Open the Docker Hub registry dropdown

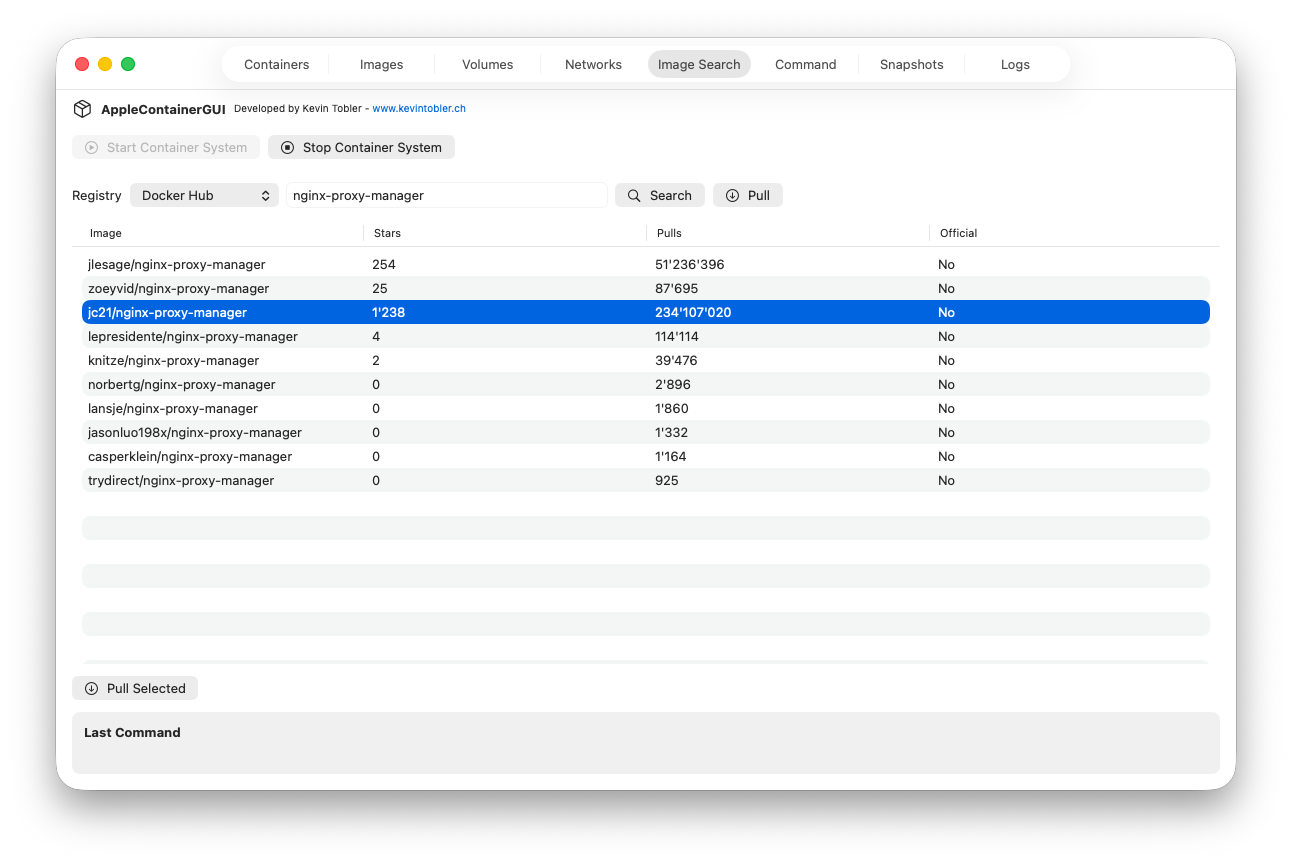tap(204, 195)
